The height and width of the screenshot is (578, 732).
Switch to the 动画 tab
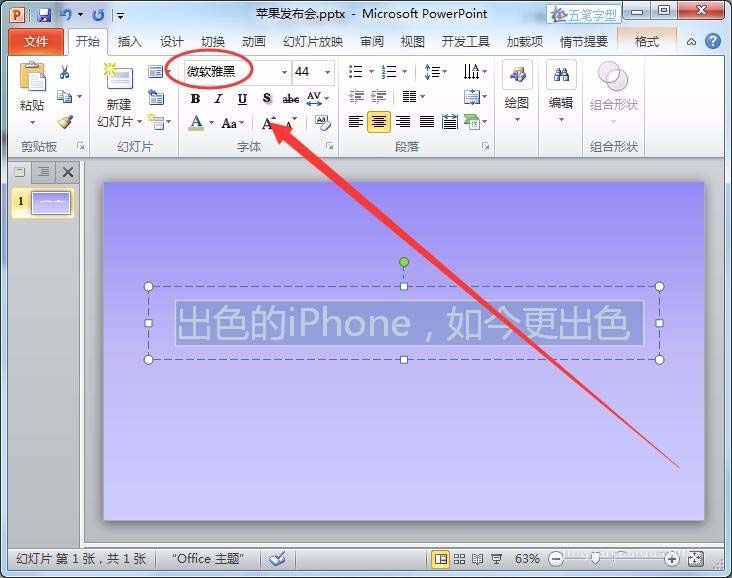tap(254, 42)
